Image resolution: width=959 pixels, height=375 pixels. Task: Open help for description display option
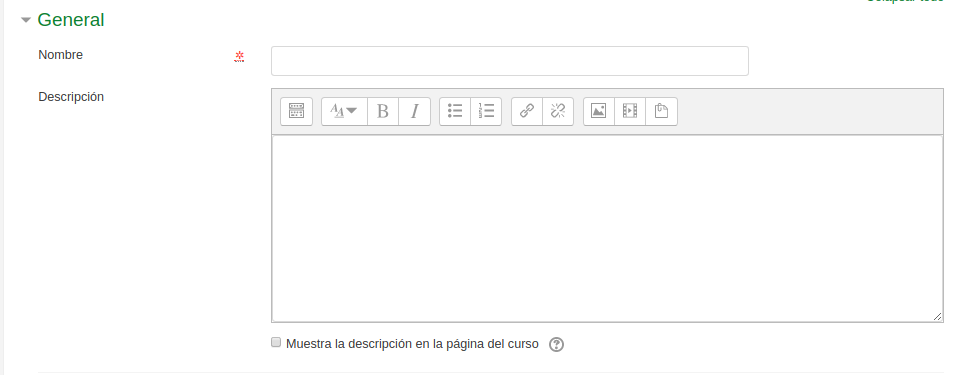[556, 344]
